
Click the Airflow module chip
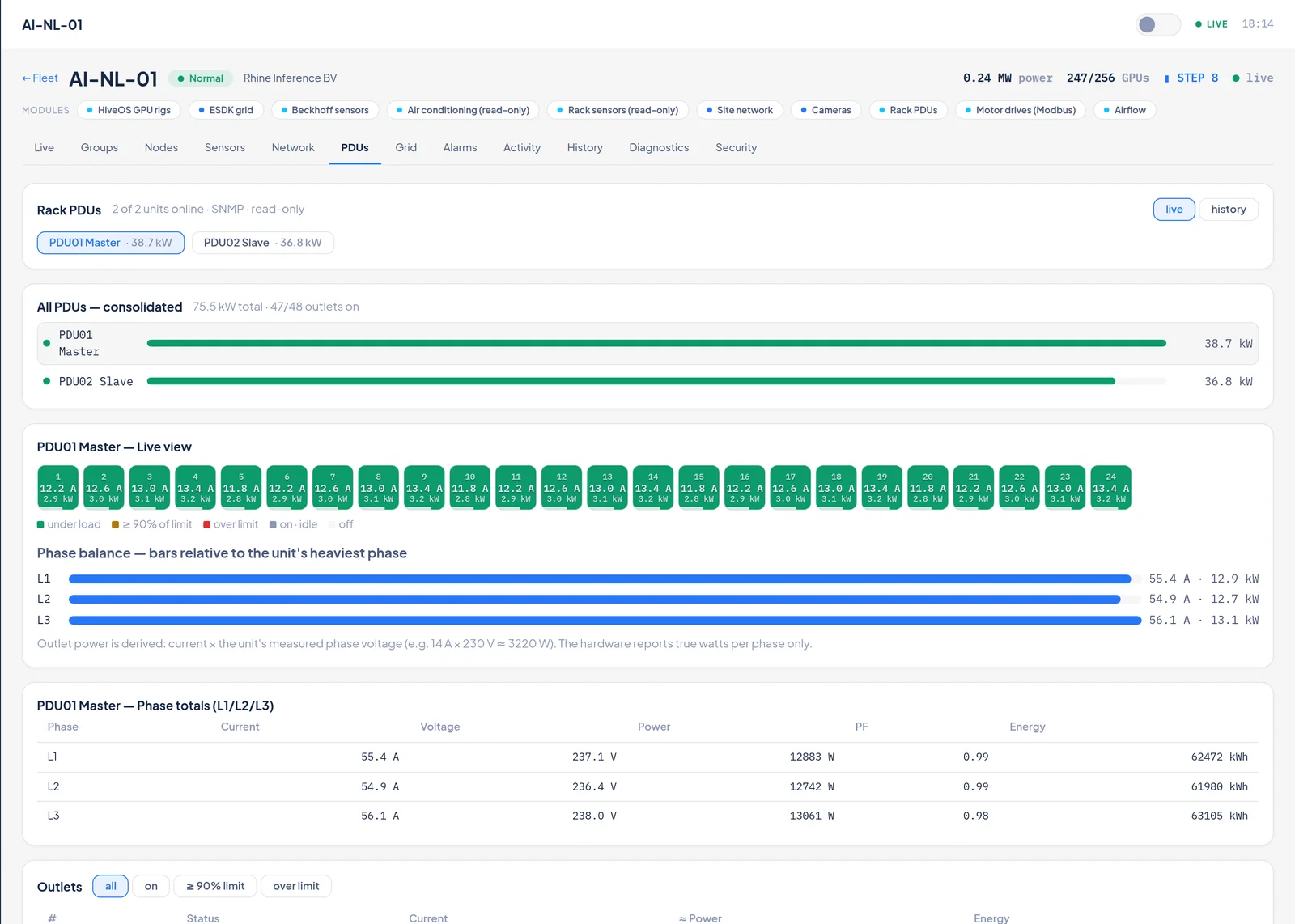pos(1125,110)
